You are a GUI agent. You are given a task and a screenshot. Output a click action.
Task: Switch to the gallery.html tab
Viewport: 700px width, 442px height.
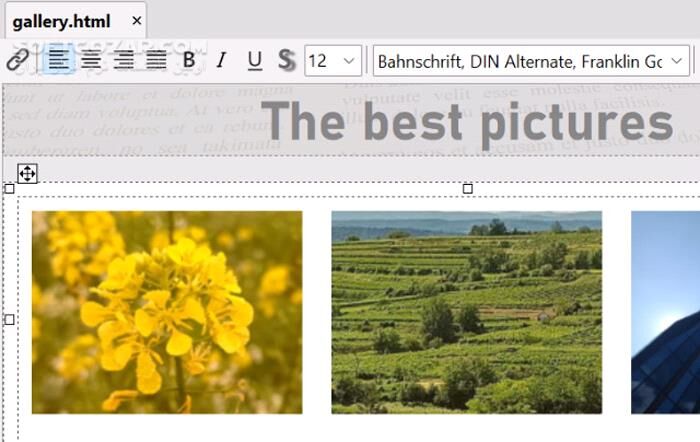pyautogui.click(x=63, y=20)
